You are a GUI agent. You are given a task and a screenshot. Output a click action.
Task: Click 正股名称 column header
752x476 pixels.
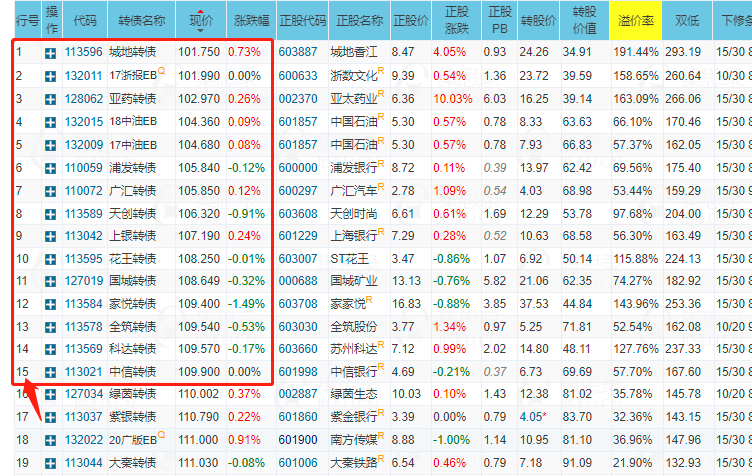point(359,21)
